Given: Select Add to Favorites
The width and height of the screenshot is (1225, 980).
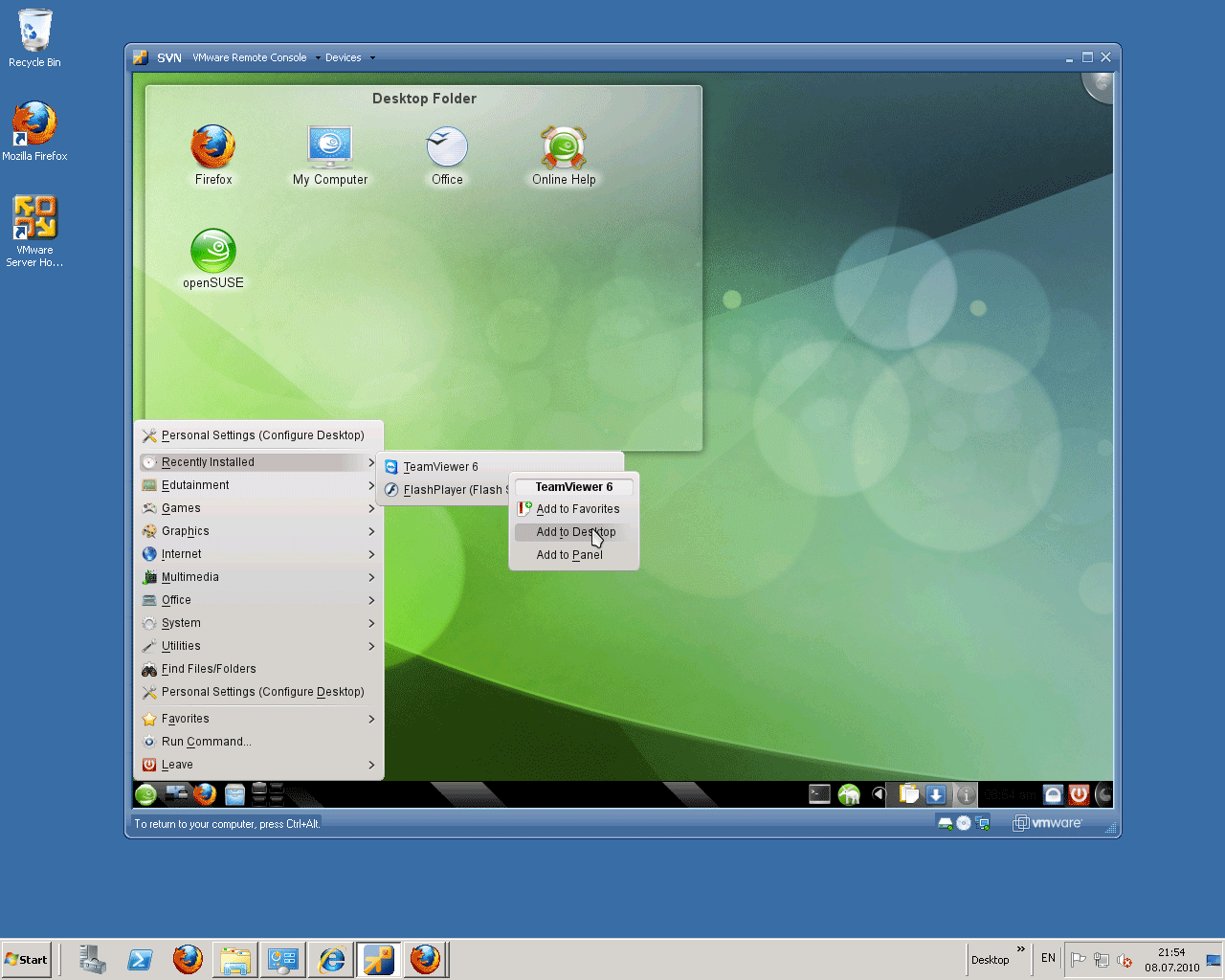Looking at the screenshot, I should 574,509.
